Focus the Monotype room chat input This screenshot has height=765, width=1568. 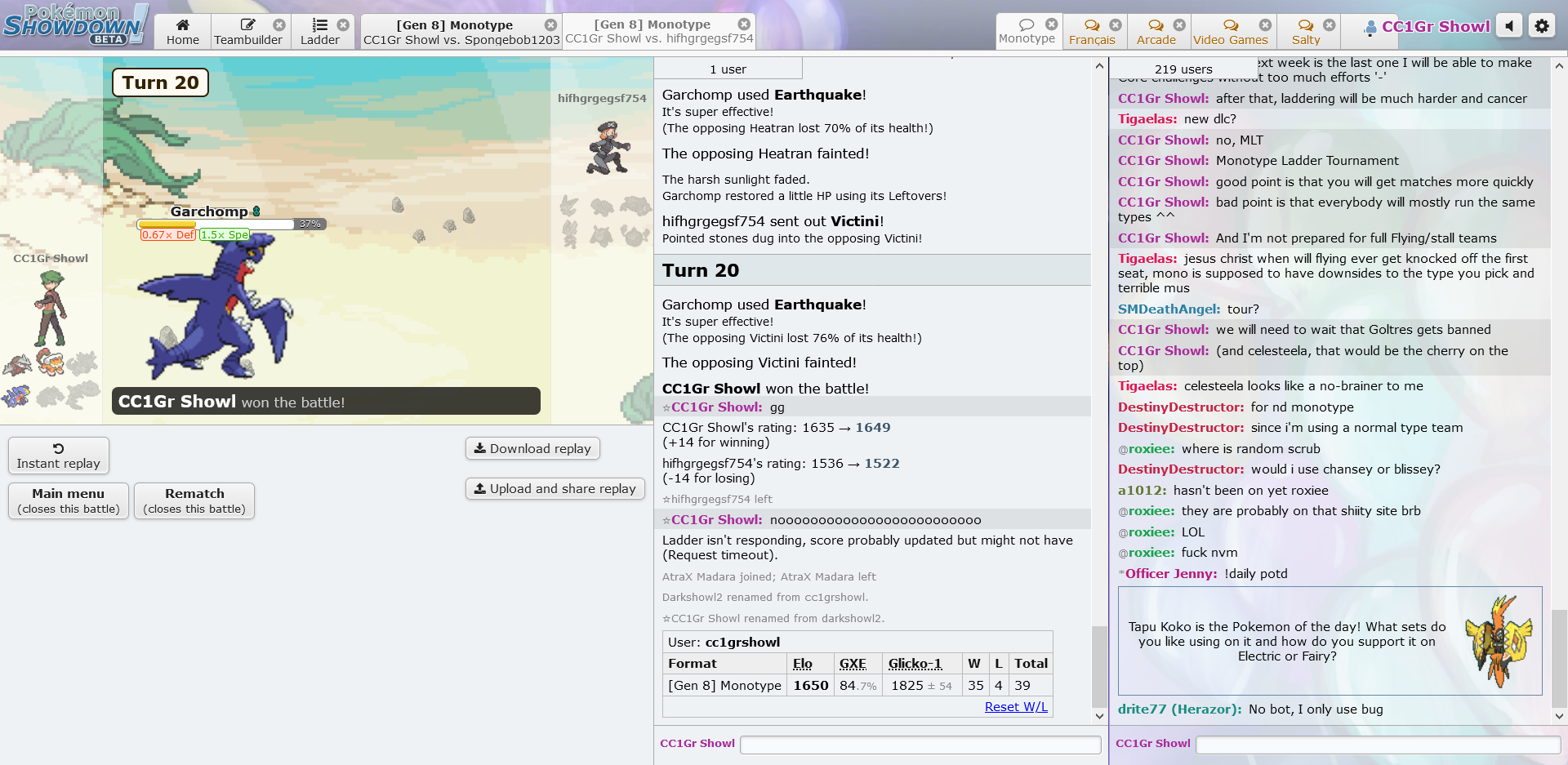click(x=1378, y=745)
